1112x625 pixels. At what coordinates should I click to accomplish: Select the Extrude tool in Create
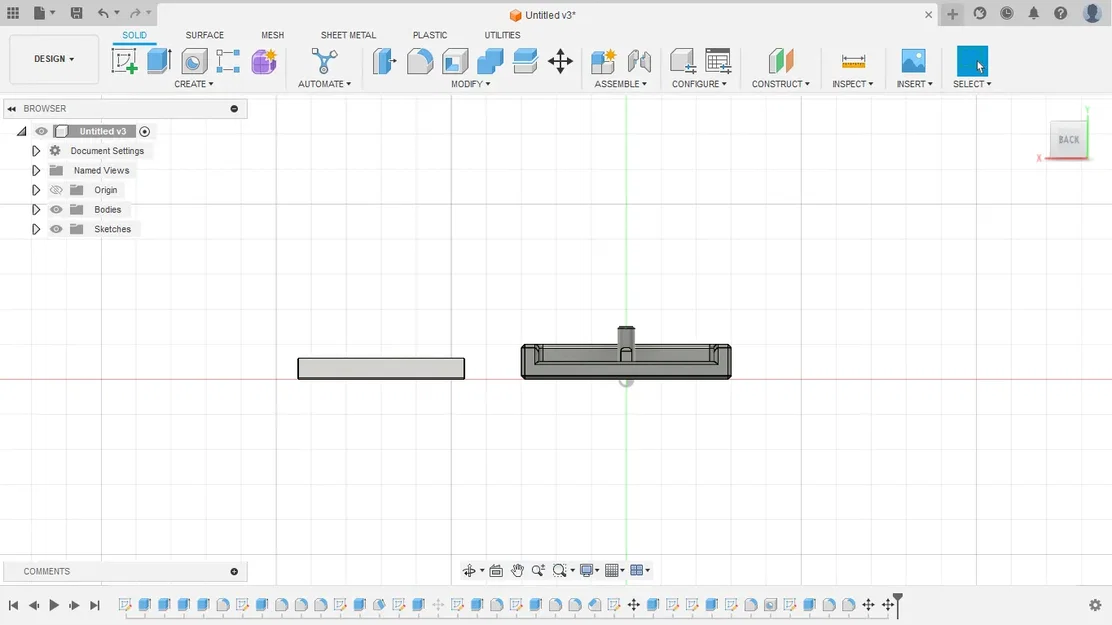click(x=159, y=61)
